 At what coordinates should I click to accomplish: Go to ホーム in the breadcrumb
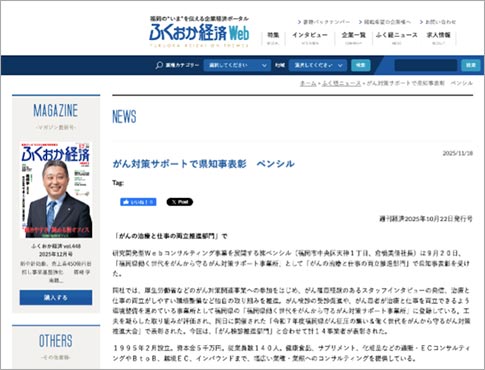click(308, 83)
